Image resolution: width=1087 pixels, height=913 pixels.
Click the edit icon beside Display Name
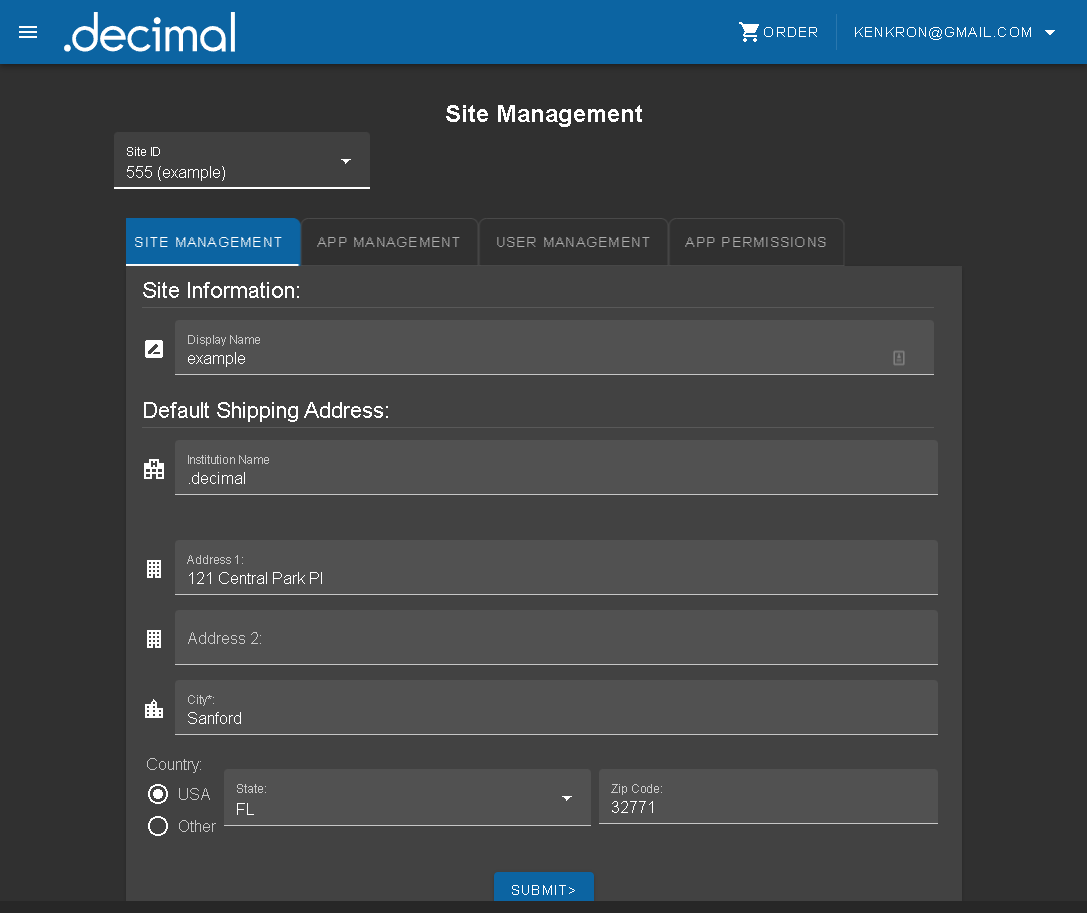[154, 349]
